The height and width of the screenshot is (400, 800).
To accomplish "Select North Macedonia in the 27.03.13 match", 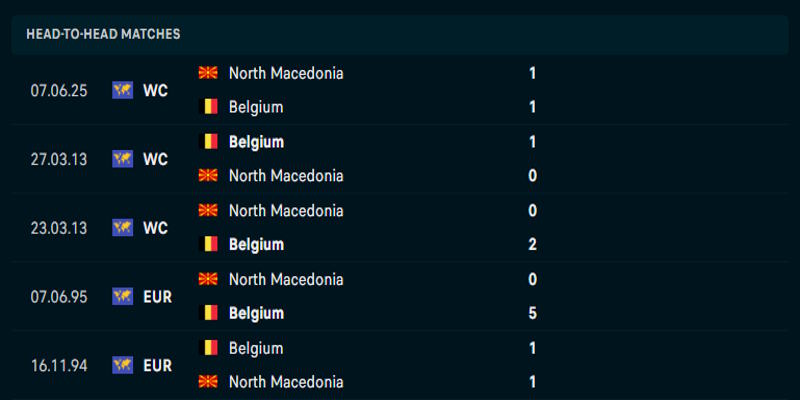I will [286, 176].
